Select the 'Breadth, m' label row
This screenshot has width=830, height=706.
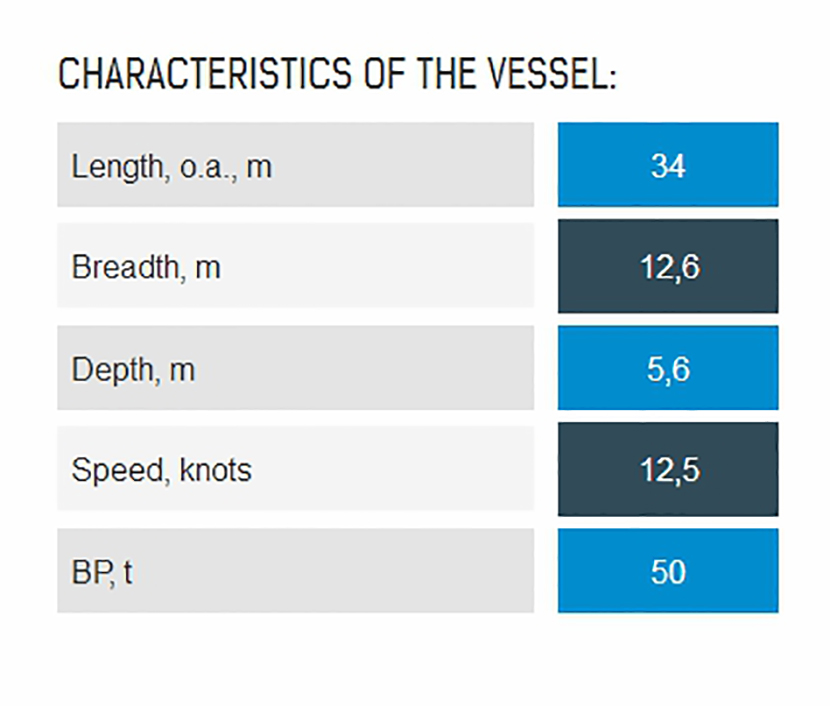pos(295,267)
